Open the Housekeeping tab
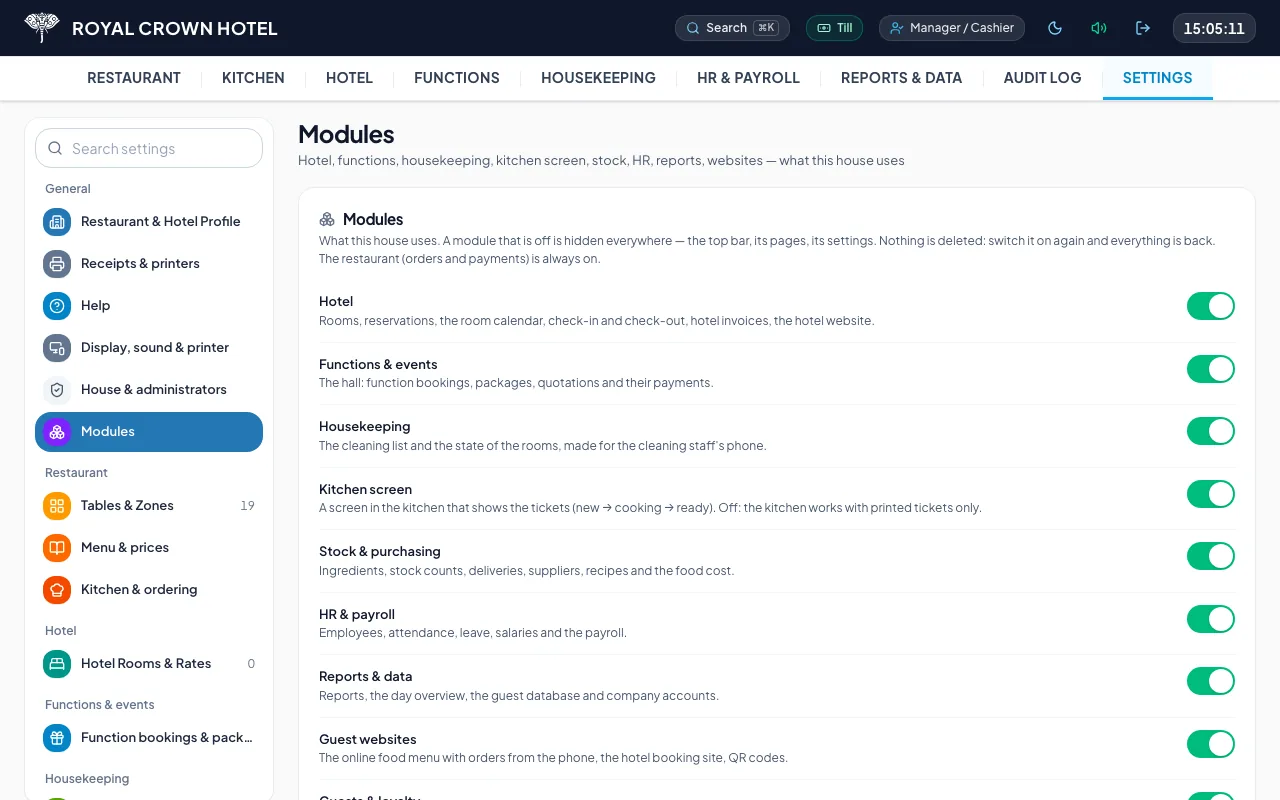Image resolution: width=1280 pixels, height=800 pixels. click(x=598, y=78)
